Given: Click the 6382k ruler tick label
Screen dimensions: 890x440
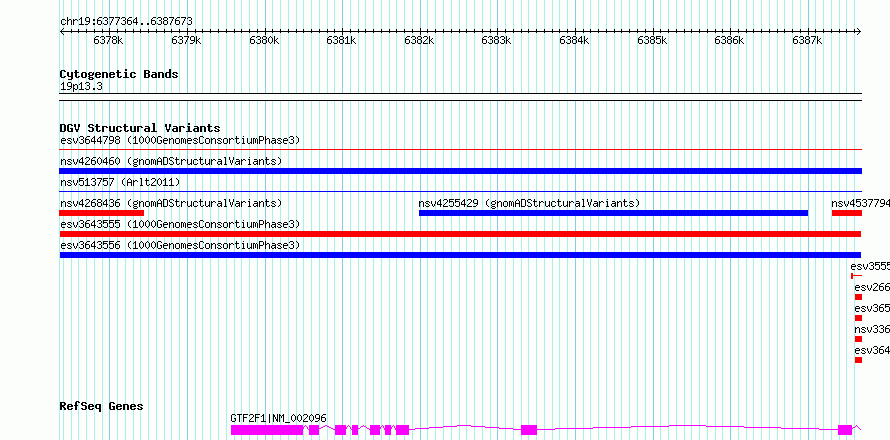Looking at the screenshot, I should click(419, 41).
